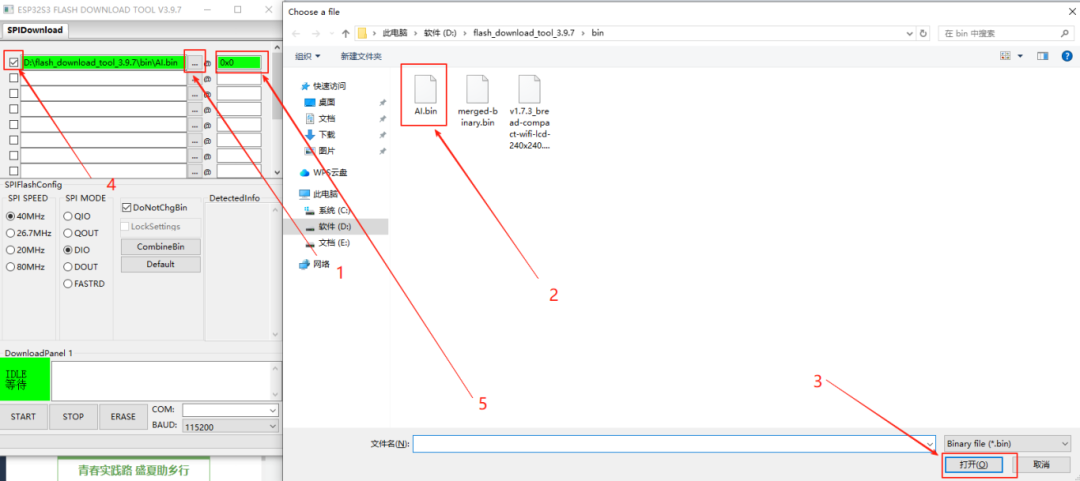Select 40MHz SPI speed
Screen dimensions: 1080x481
(10, 216)
